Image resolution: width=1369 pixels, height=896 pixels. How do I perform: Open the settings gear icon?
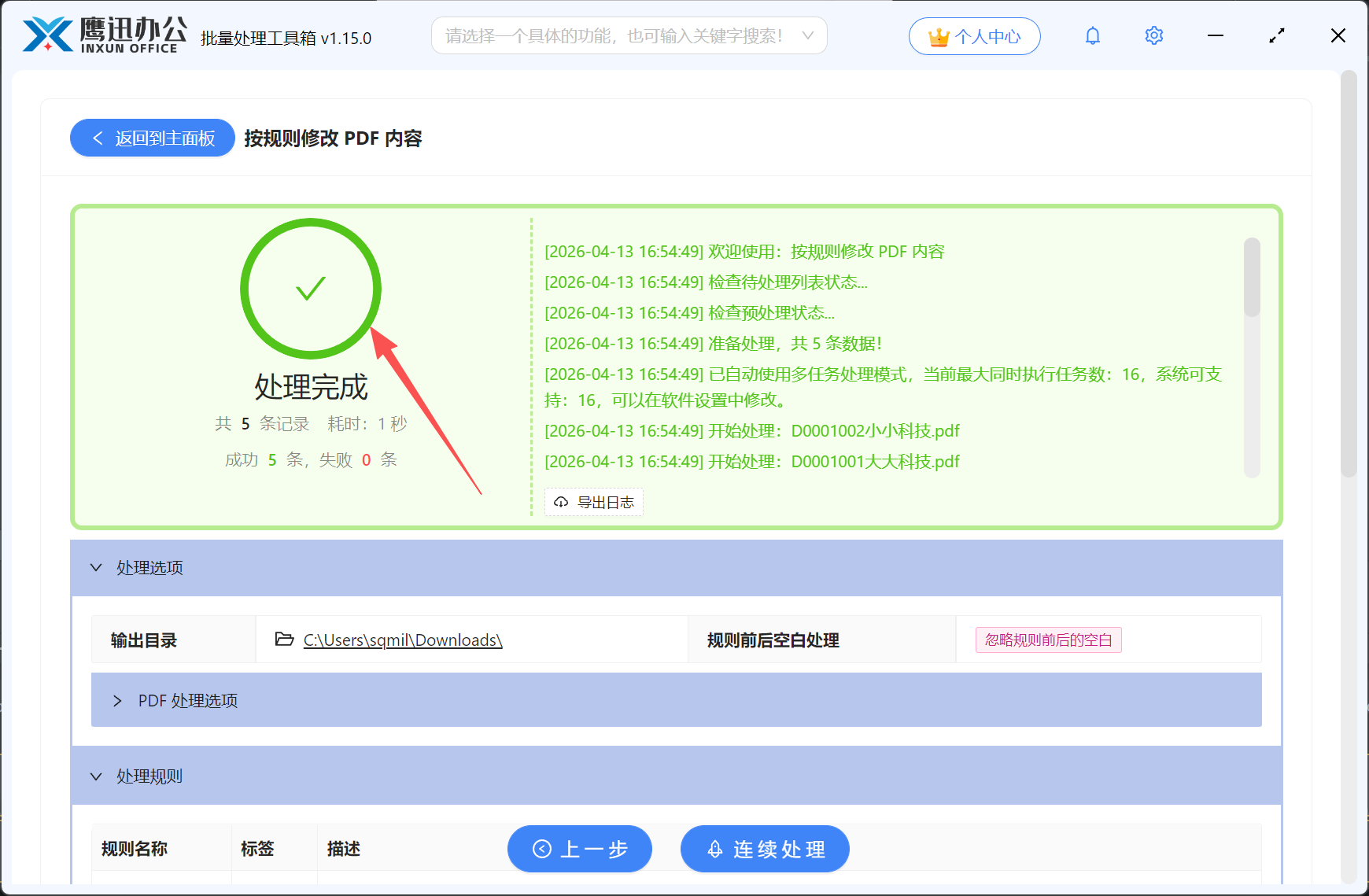point(1153,35)
